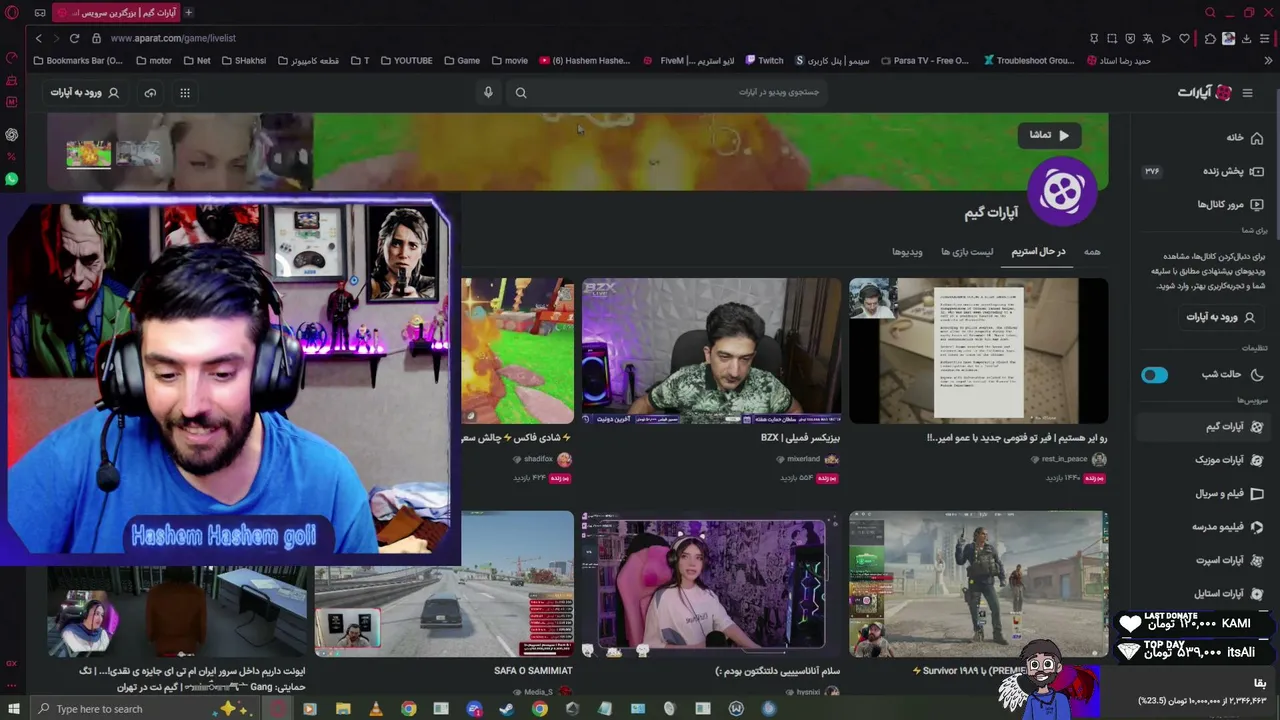Image resolution: width=1280 pixels, height=720 pixels.
Task: Click the heart icon in address bar
Action: click(x=1184, y=38)
